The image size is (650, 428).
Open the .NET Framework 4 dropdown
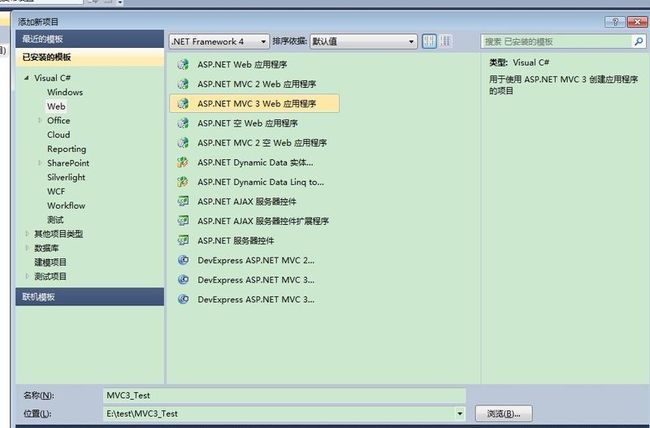tap(219, 41)
